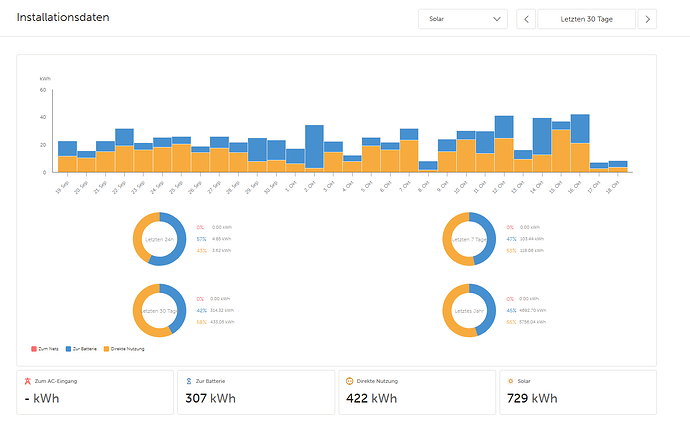Click the Installationsdaten page heading

[63, 17]
